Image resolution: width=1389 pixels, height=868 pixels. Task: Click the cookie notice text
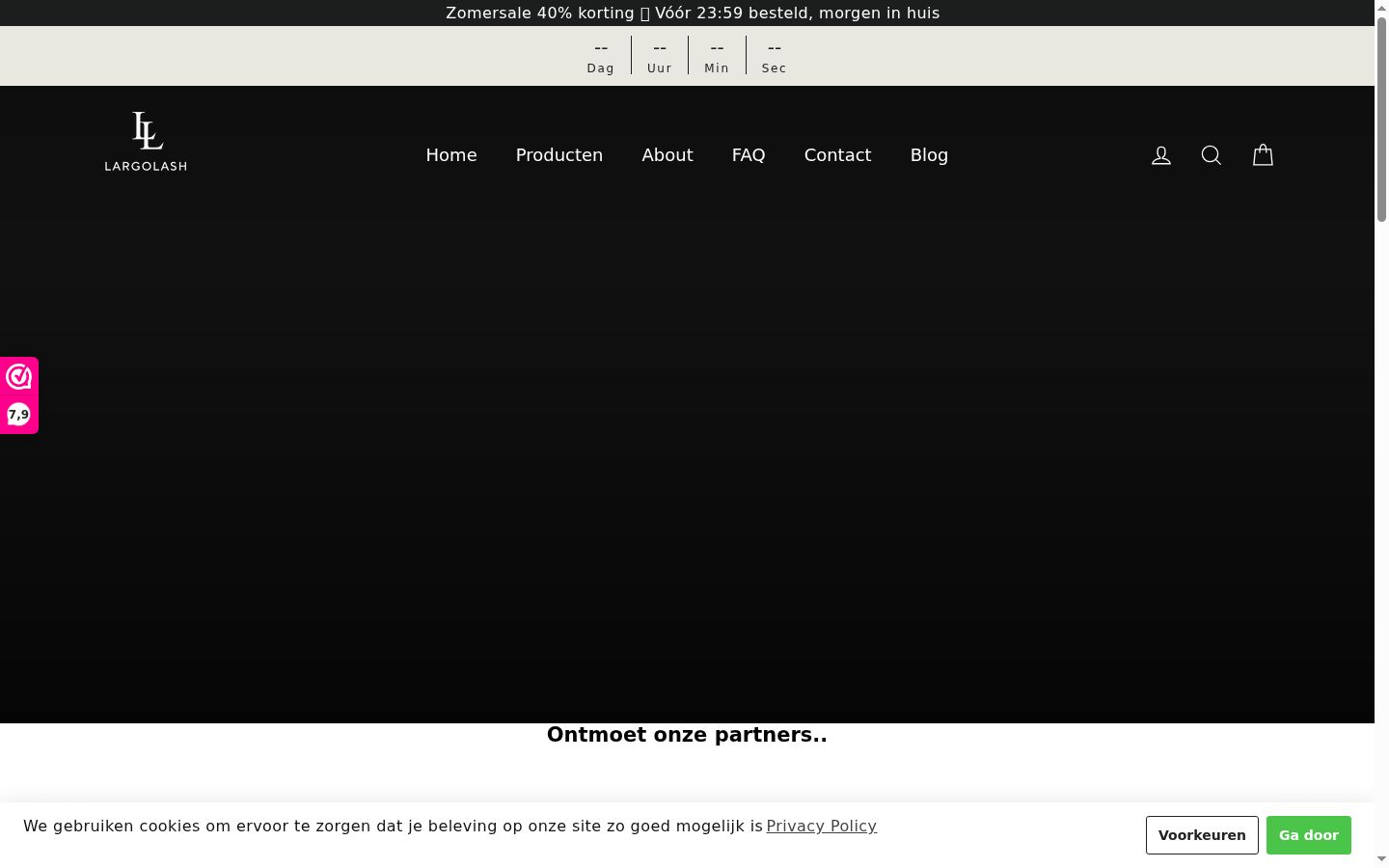coord(393,826)
